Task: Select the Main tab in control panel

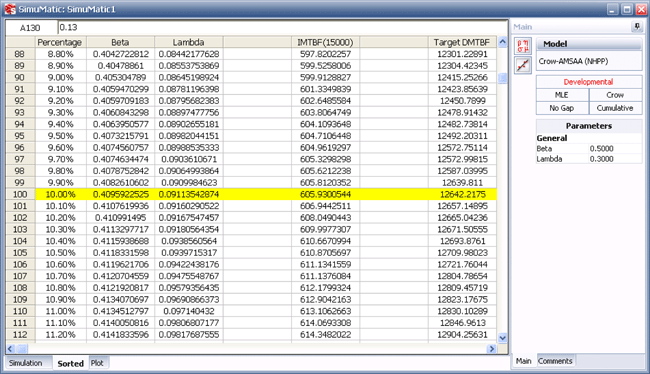Action: (x=524, y=361)
